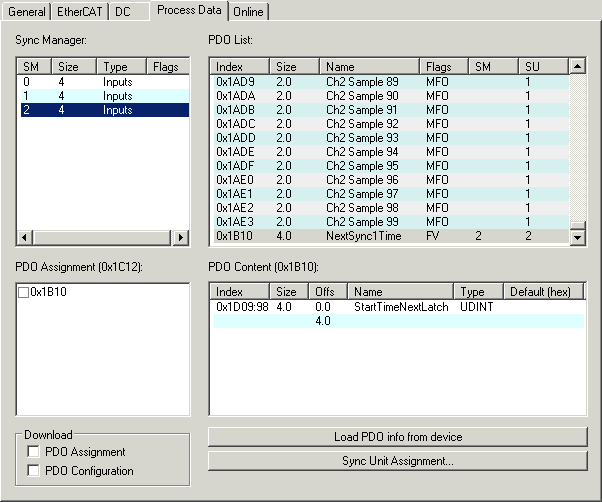
Task: Select the Process Data tab
Action: click(189, 10)
